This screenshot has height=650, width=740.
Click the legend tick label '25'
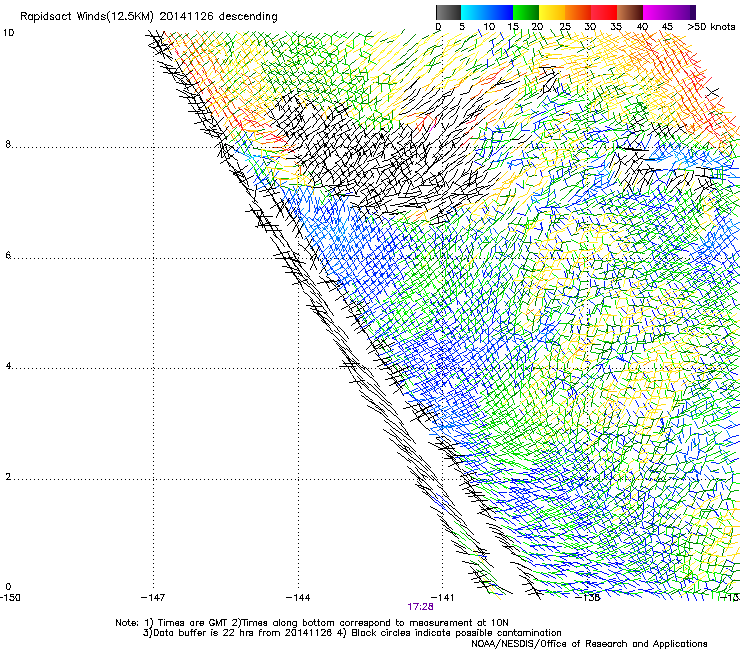point(565,27)
